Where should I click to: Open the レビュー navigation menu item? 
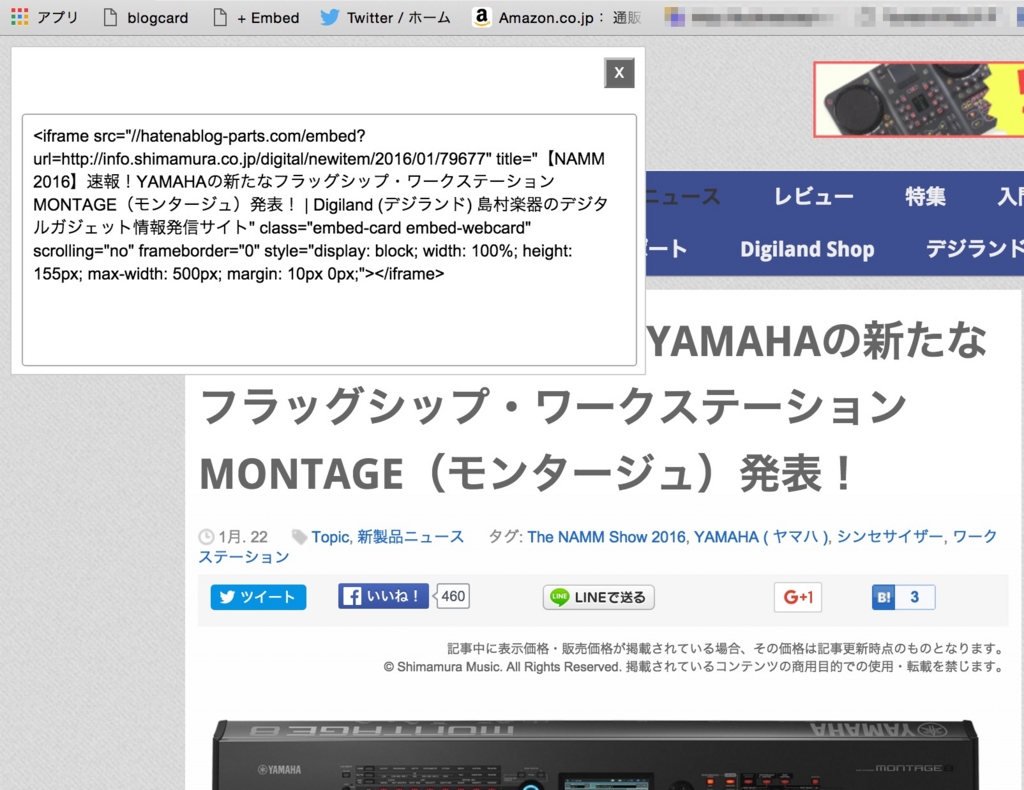click(814, 197)
